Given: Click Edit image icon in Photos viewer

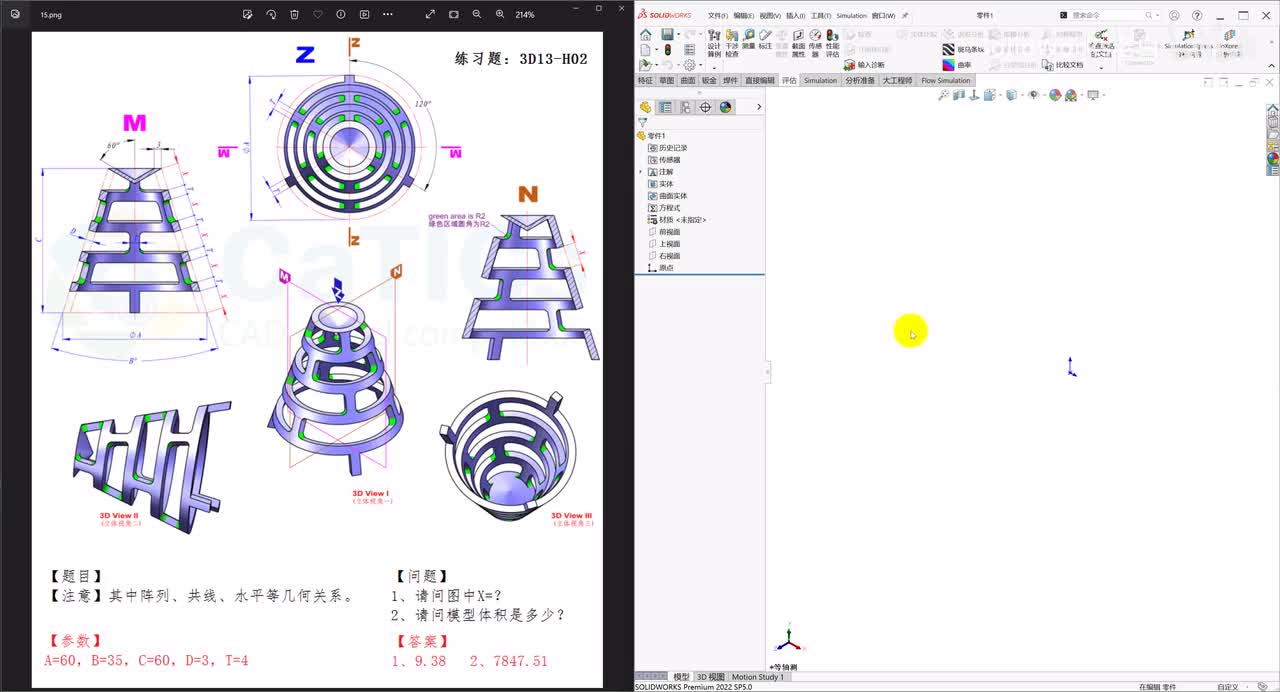Looking at the screenshot, I should (x=248, y=15).
